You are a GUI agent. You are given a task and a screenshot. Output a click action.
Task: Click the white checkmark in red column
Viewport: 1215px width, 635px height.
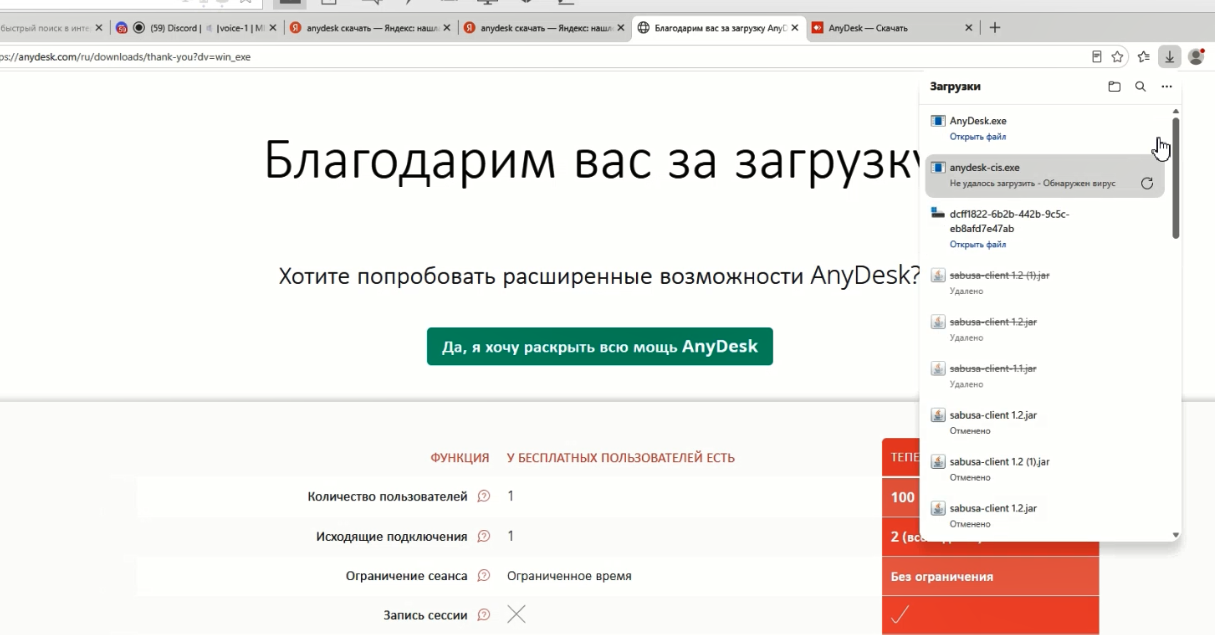(x=899, y=615)
